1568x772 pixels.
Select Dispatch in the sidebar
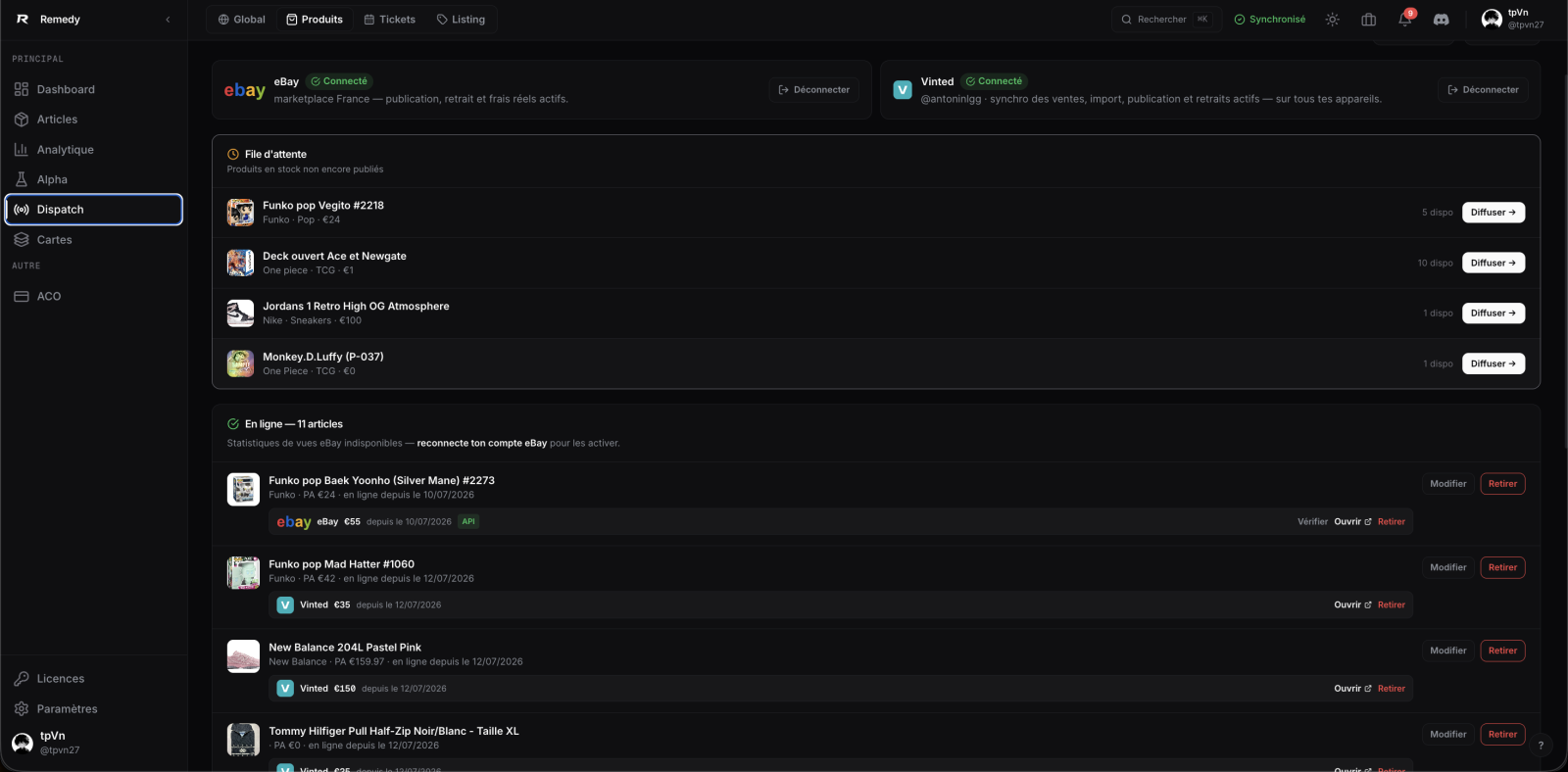94,210
